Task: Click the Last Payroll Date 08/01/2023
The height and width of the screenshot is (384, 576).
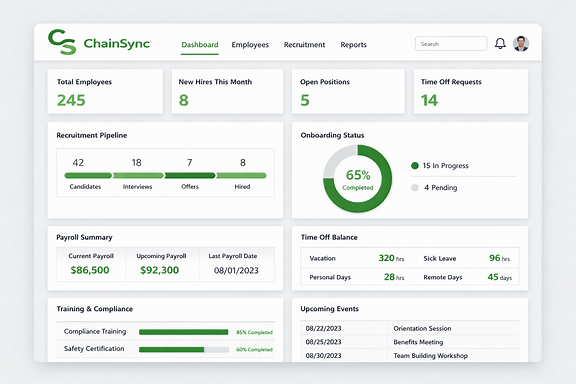Action: click(x=236, y=271)
